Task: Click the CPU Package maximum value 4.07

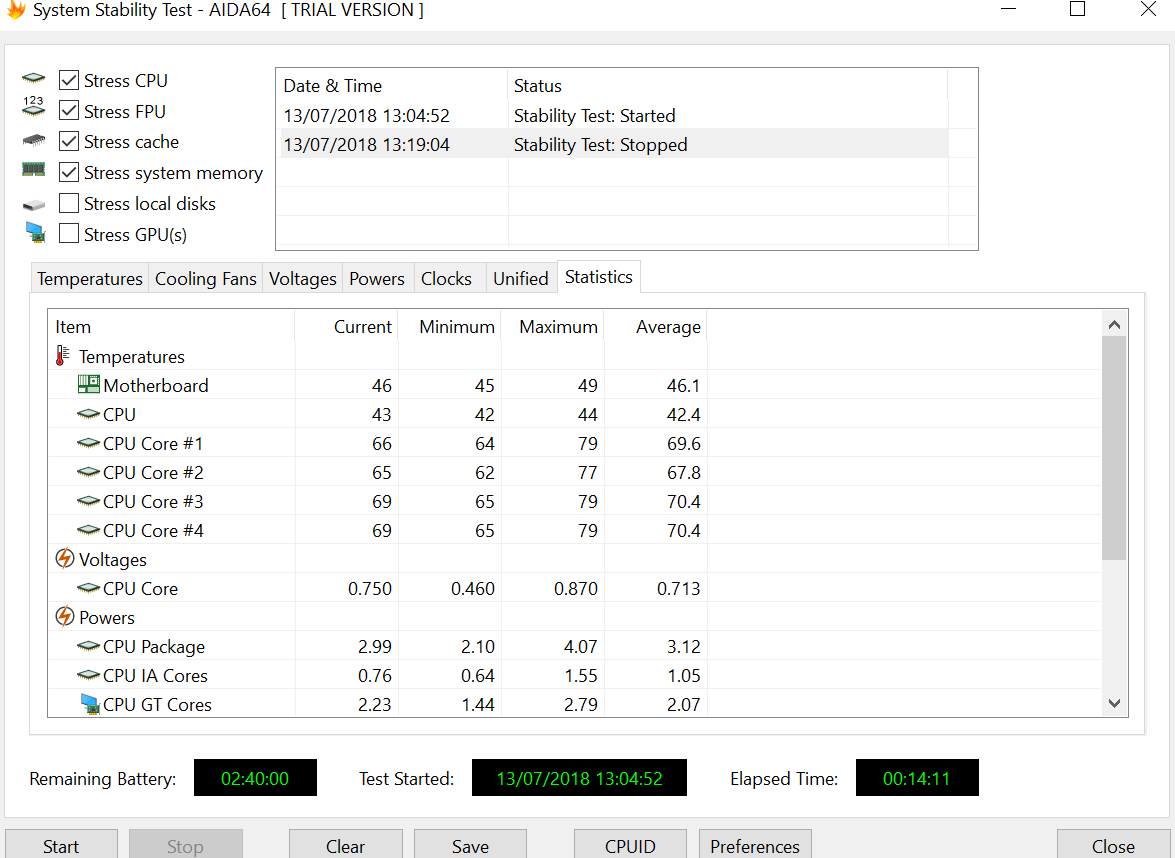Action: [x=581, y=646]
